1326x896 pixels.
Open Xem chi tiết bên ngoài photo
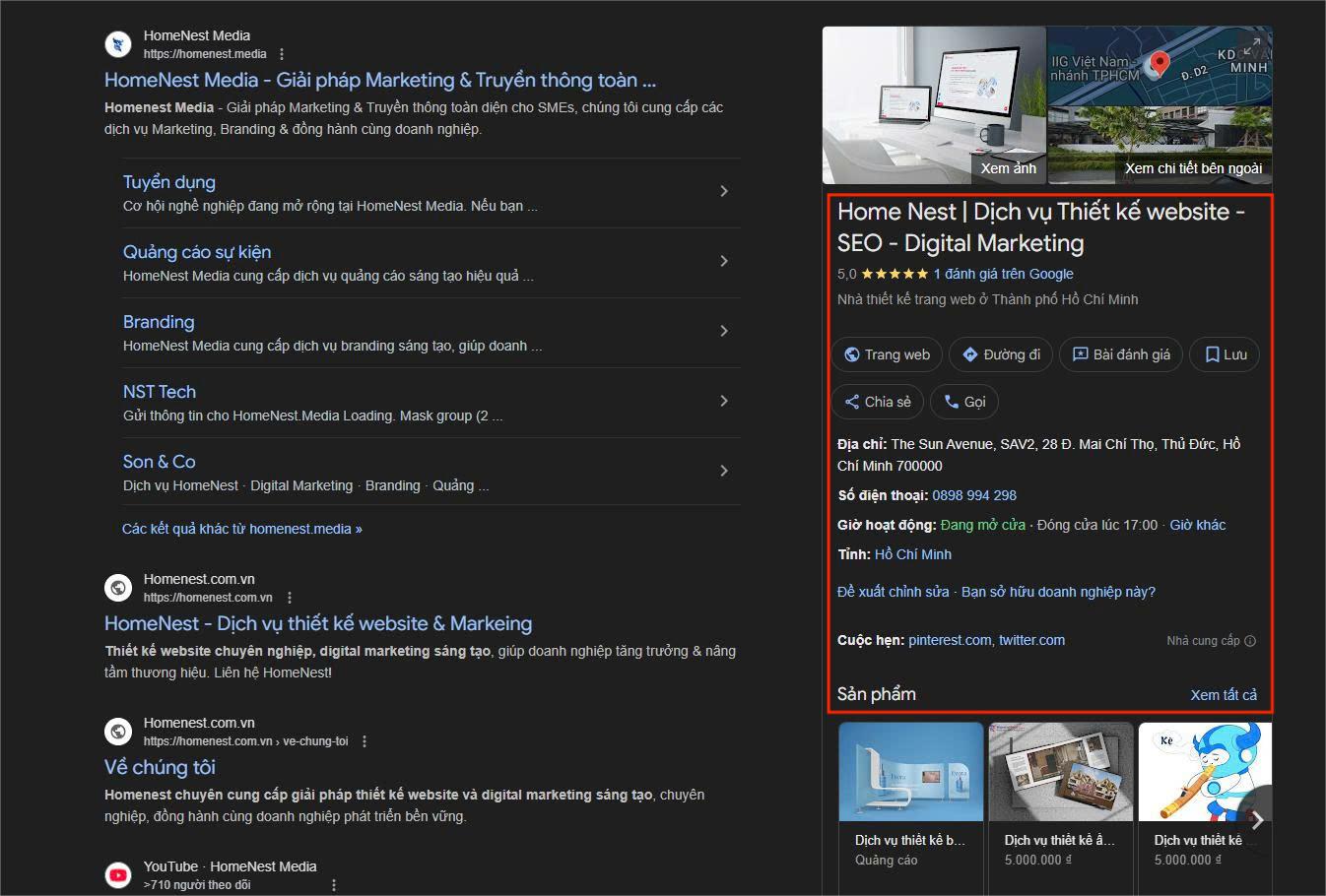coord(1160,146)
